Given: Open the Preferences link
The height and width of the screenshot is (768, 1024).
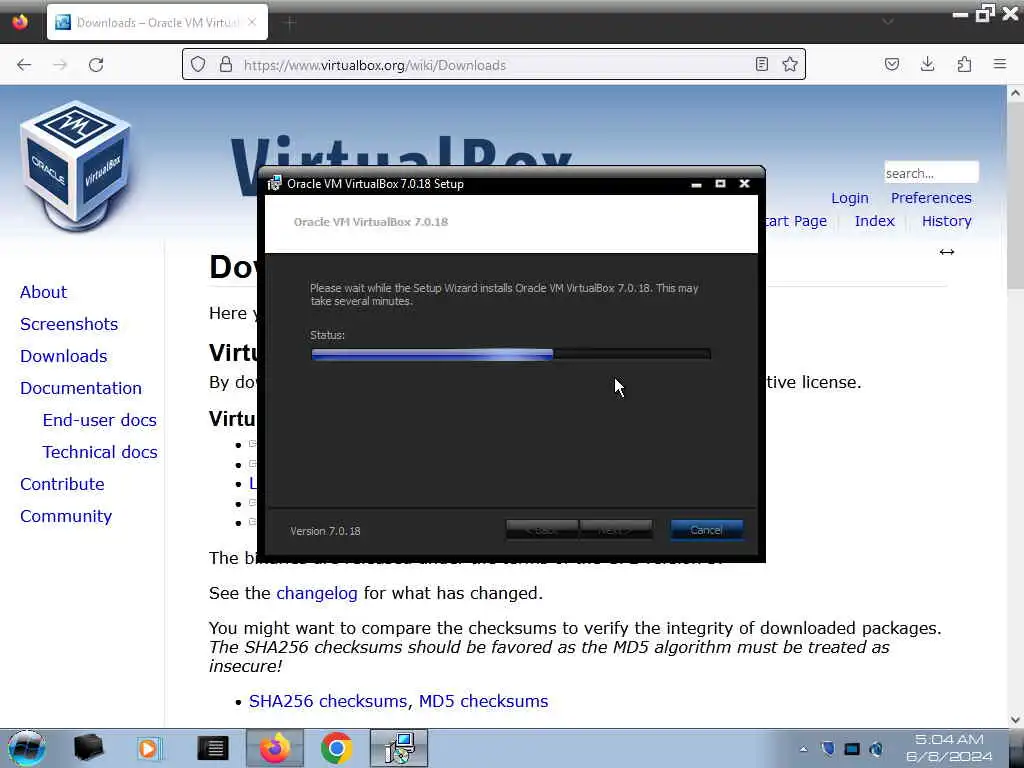Looking at the screenshot, I should (x=931, y=198).
